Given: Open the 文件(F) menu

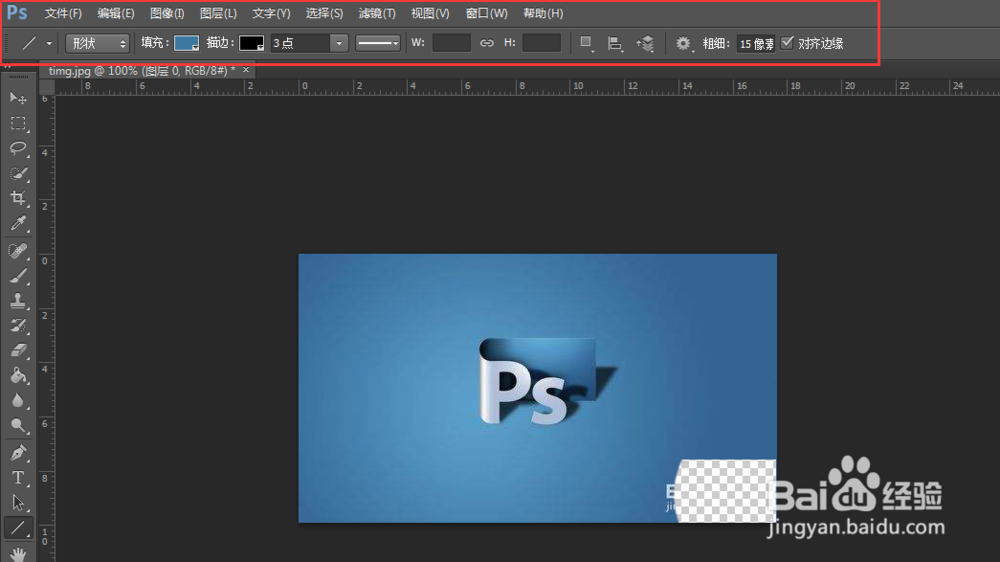Looking at the screenshot, I should point(63,13).
